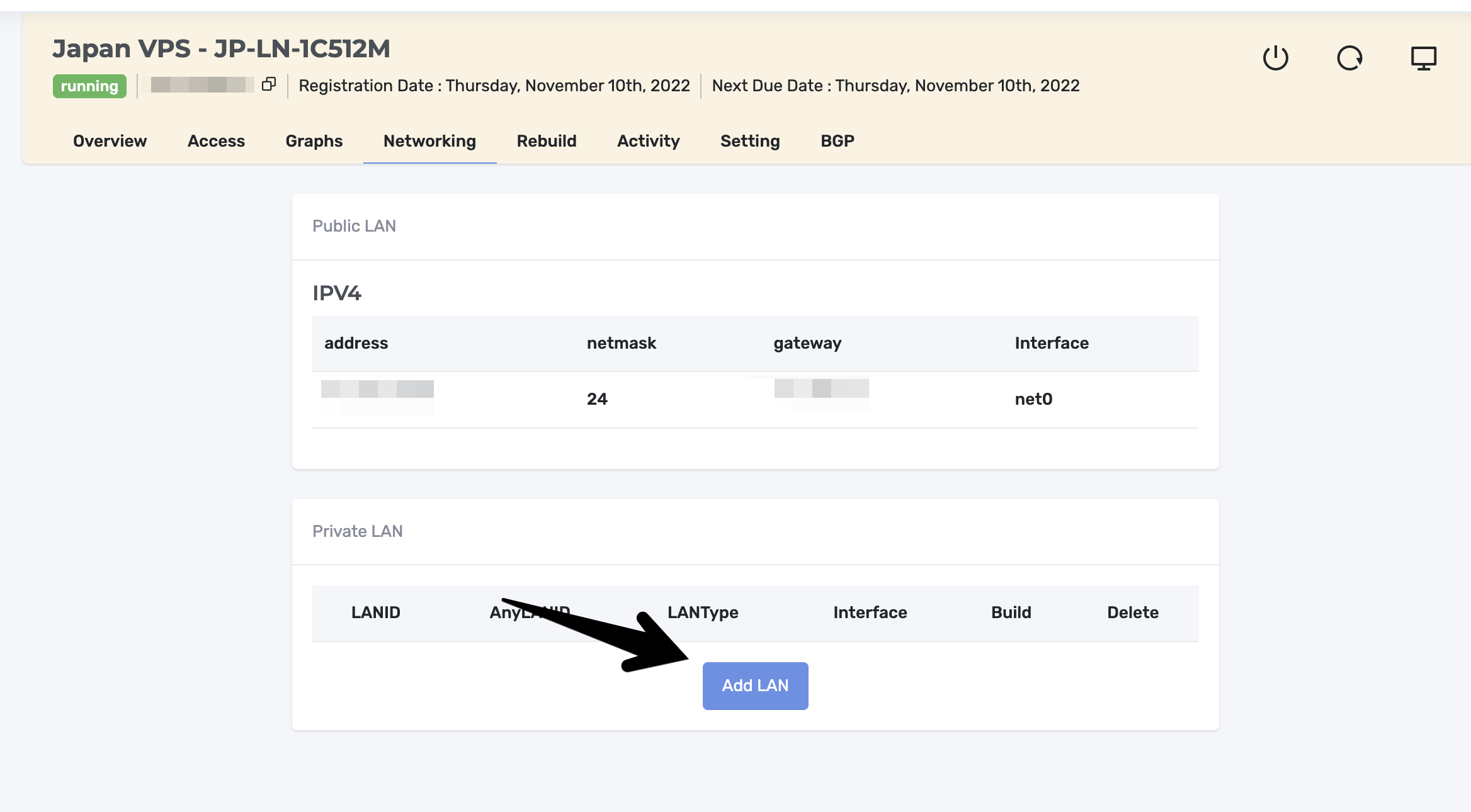Click the LANID column header
The height and width of the screenshot is (812, 1471).
376,612
